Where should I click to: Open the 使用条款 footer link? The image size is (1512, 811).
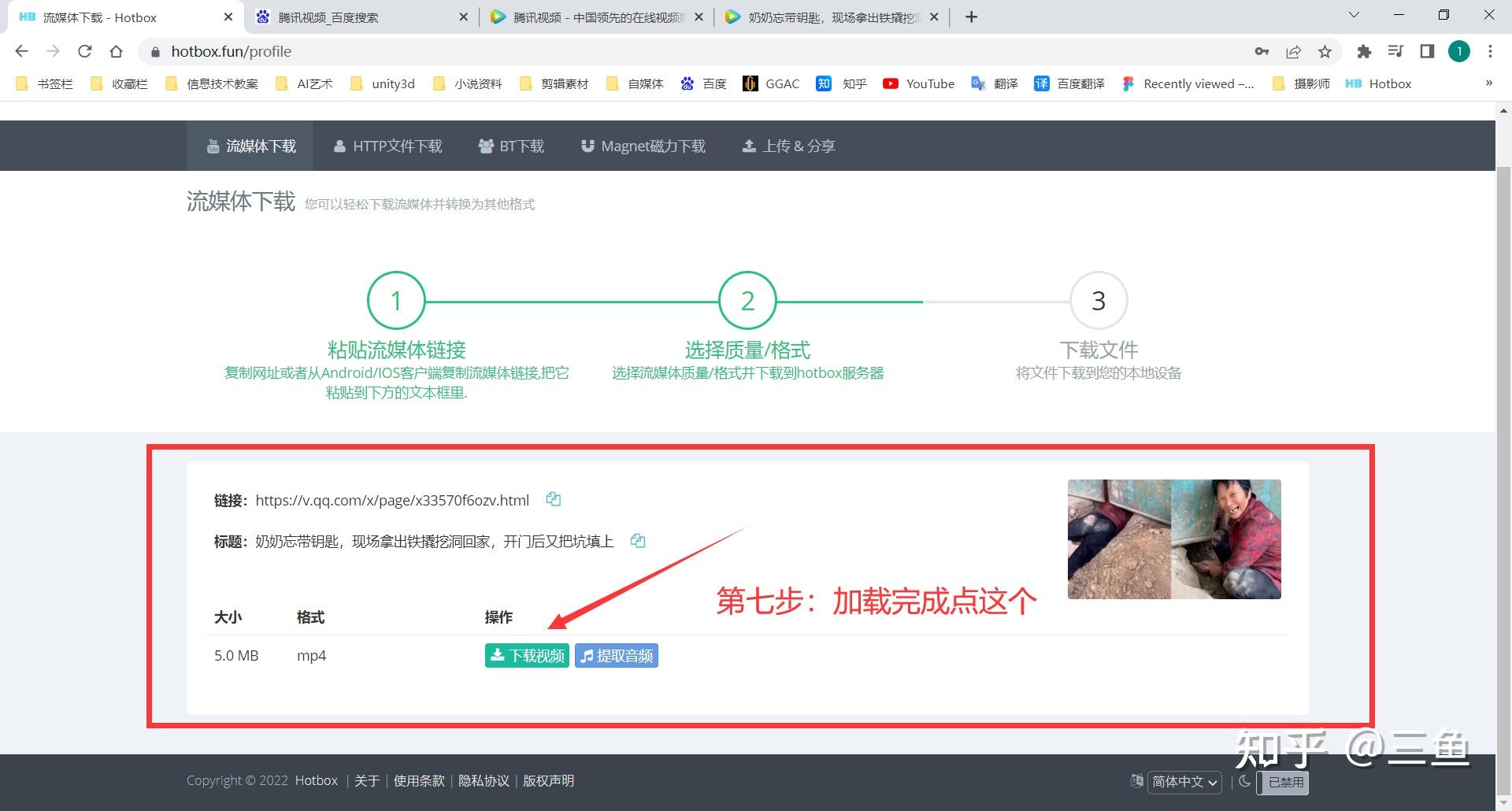tap(419, 781)
